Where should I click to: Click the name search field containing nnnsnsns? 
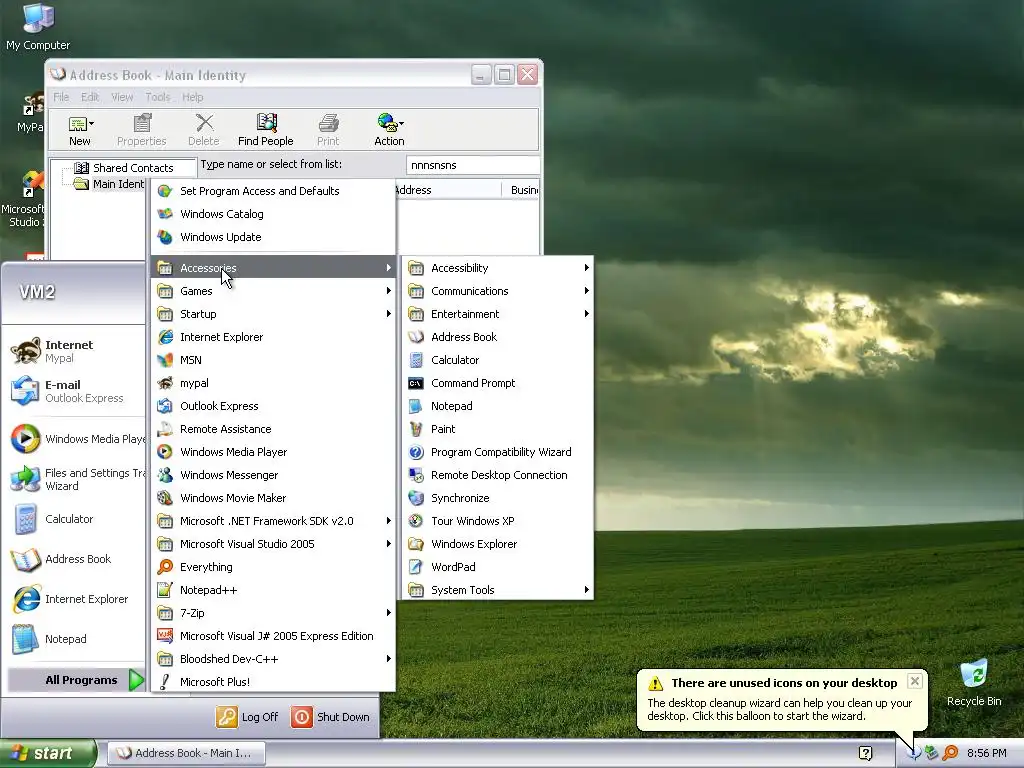tap(472, 165)
